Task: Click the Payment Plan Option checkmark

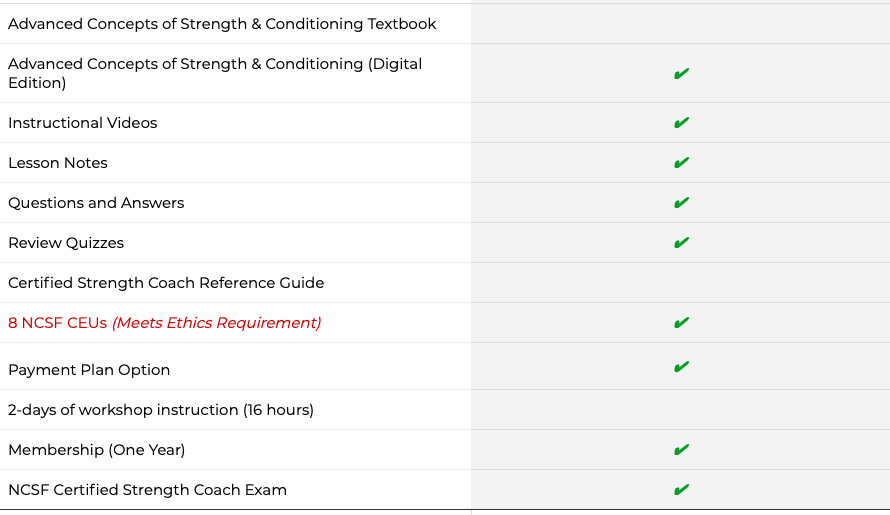Action: click(x=681, y=367)
